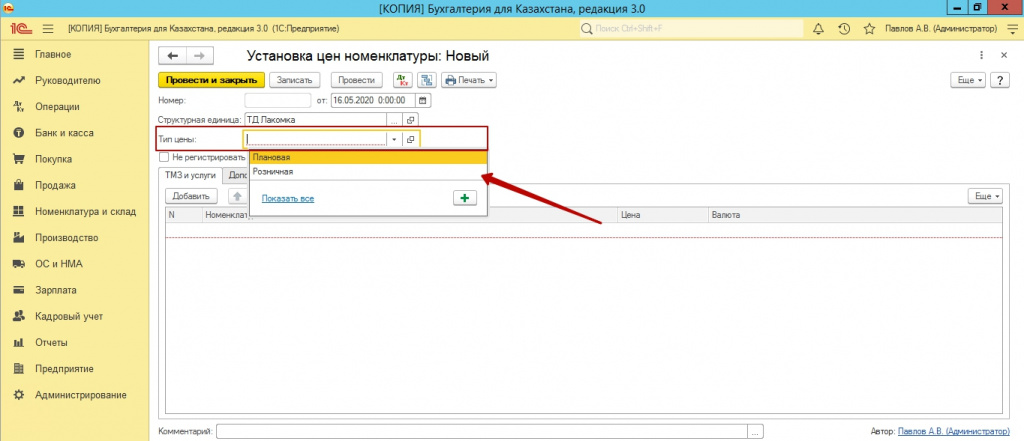The height and width of the screenshot is (441, 1024).
Task: Open the document structure icon
Action: click(x=426, y=80)
